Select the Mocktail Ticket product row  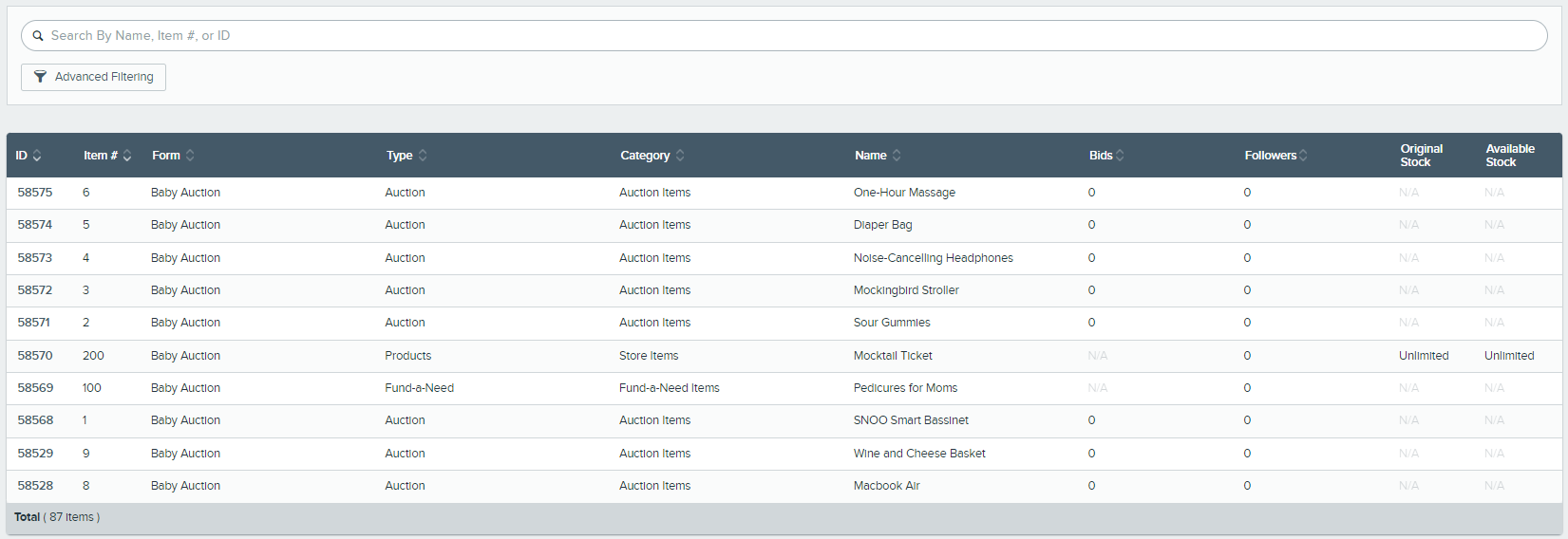click(893, 356)
